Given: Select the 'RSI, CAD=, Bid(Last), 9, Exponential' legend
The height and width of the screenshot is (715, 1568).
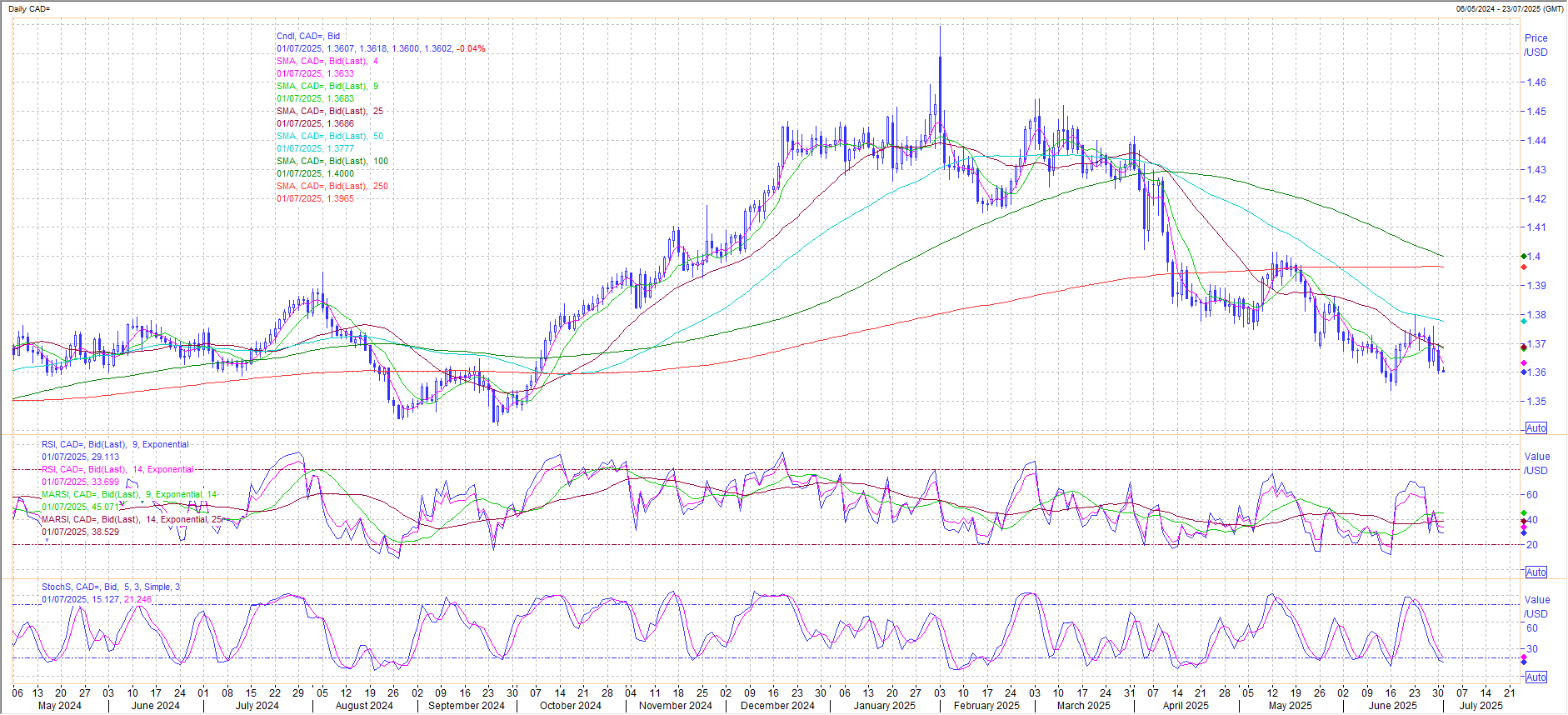Looking at the screenshot, I should tap(115, 444).
